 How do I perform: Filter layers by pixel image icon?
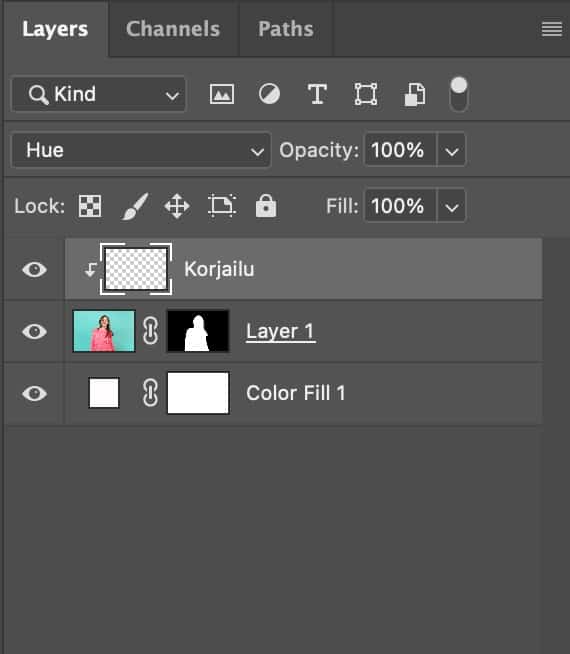click(x=221, y=94)
